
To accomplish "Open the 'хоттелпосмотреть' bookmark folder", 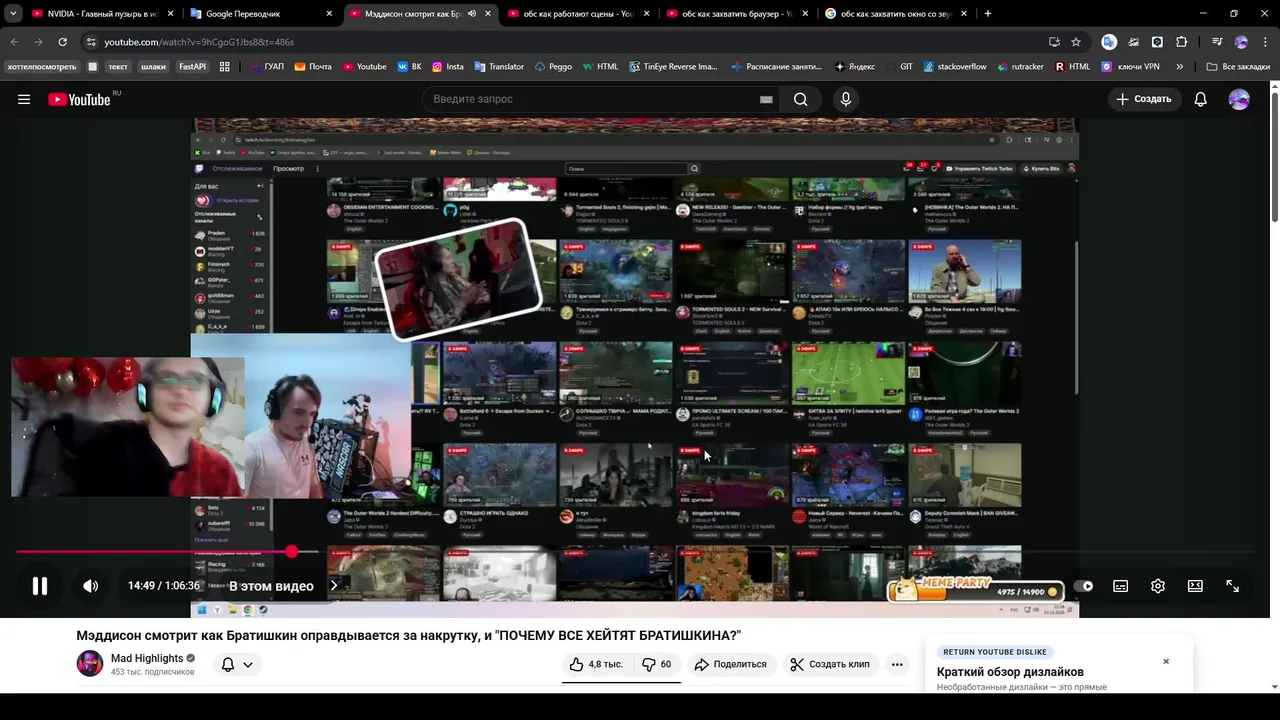I will point(42,67).
